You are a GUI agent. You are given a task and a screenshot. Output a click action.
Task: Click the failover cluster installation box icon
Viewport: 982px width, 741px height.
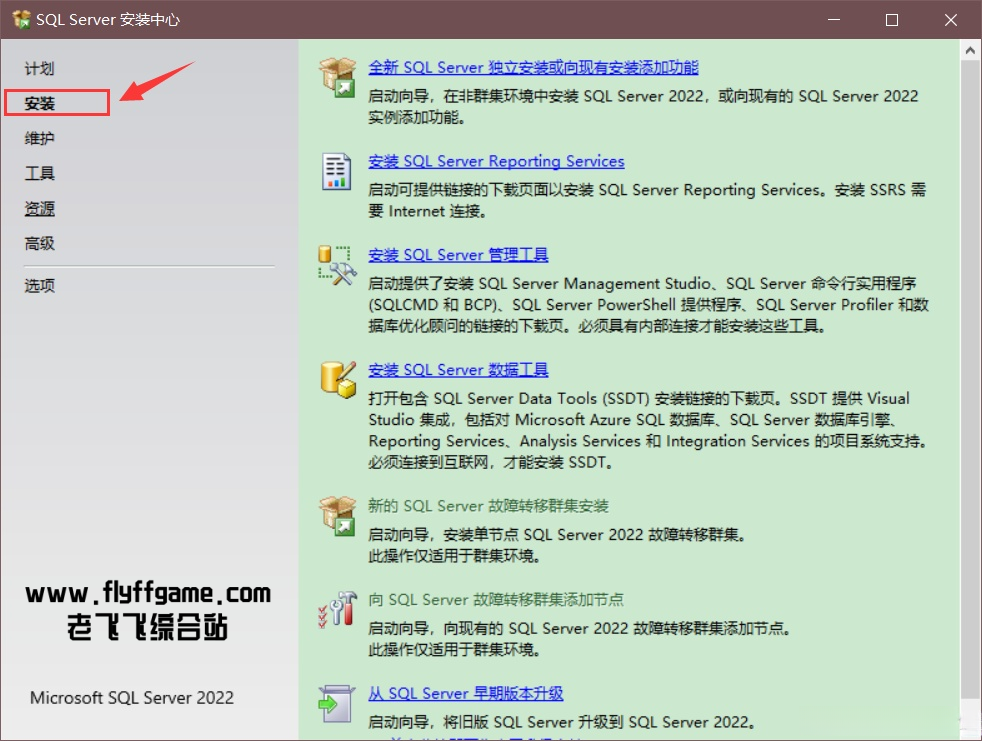(338, 516)
